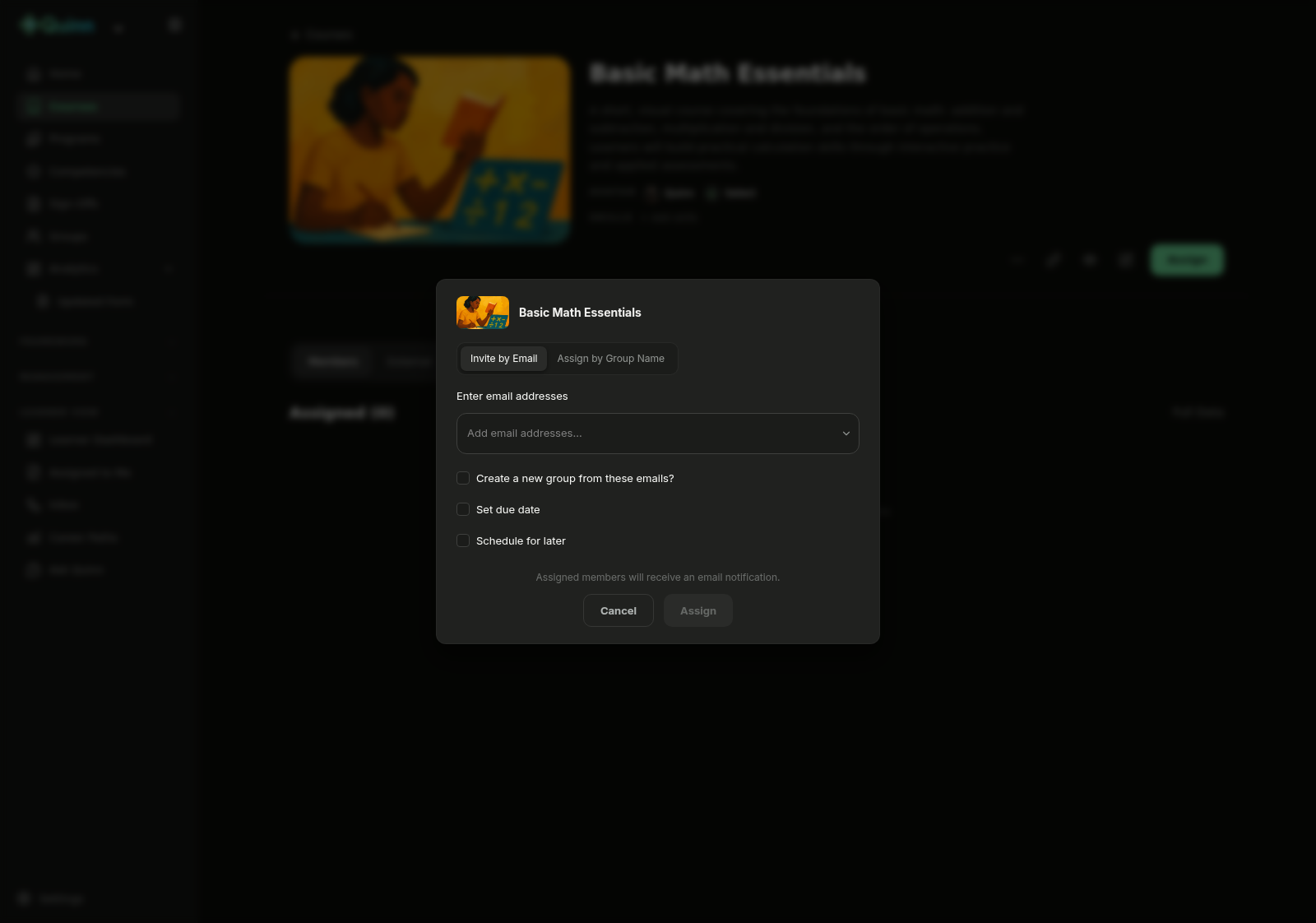Tick the Set due date checkbox

click(463, 509)
